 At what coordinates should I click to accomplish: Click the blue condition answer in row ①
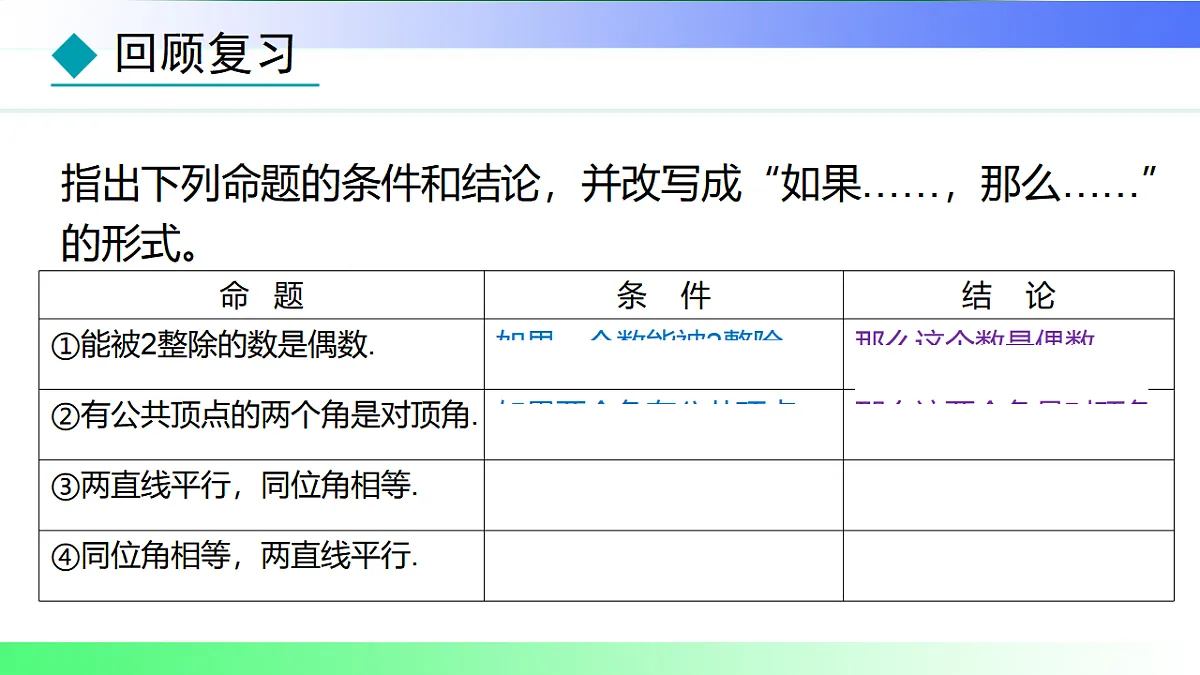coord(640,336)
